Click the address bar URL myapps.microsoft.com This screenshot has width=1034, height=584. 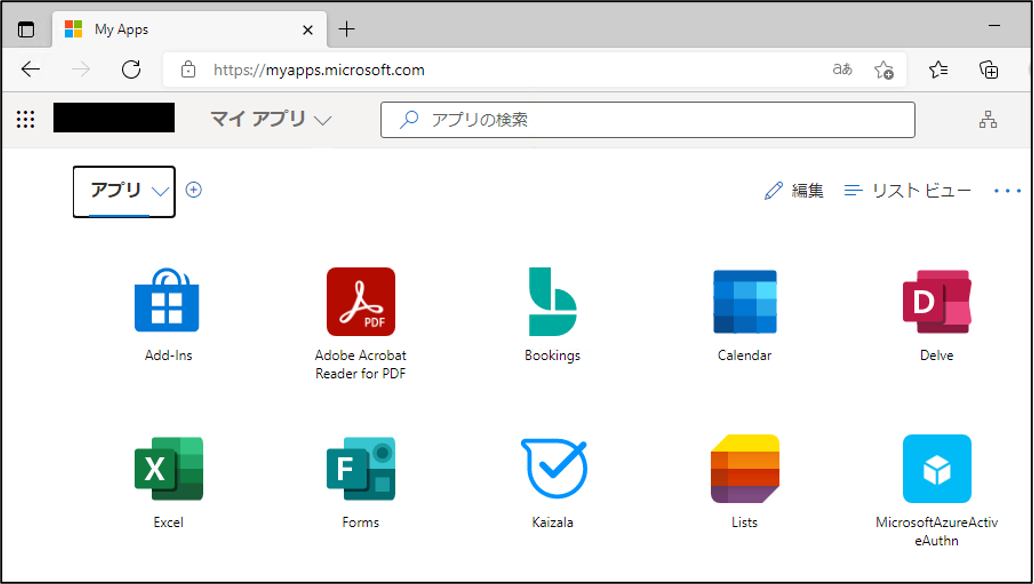tap(319, 70)
